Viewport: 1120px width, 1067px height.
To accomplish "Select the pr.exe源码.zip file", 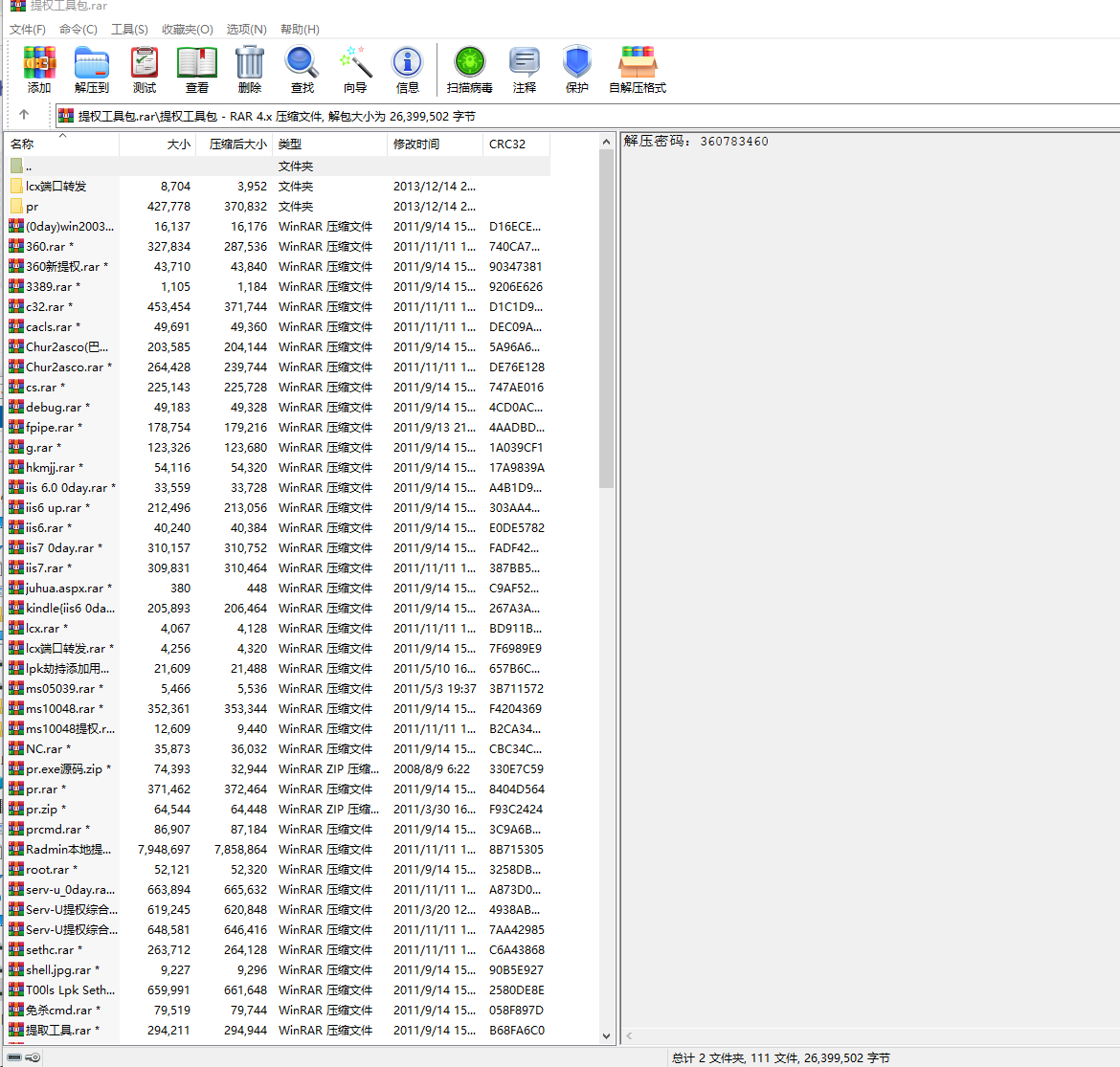I will [279, 769].
